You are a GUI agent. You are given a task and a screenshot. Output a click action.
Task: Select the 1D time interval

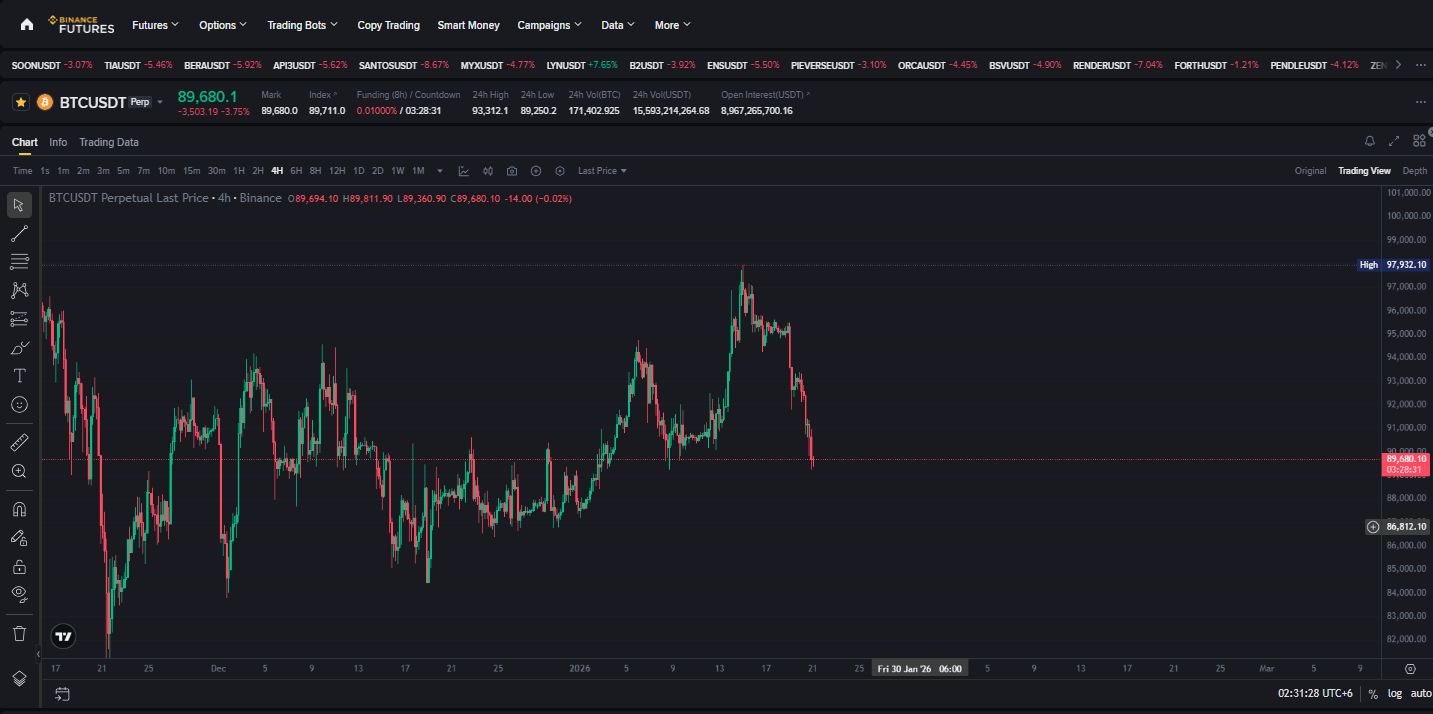tap(359, 171)
